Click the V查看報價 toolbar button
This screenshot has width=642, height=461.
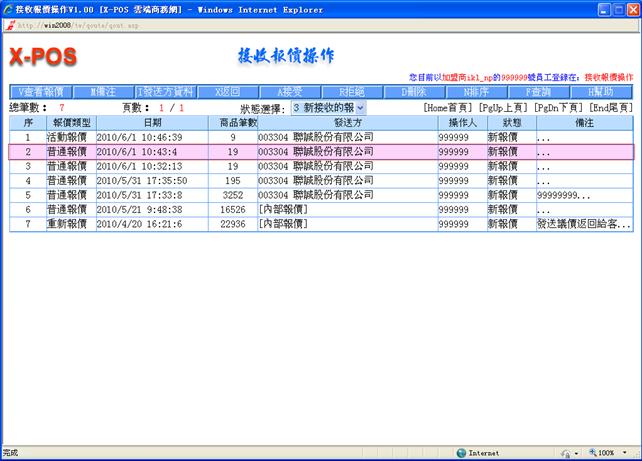tap(41, 91)
